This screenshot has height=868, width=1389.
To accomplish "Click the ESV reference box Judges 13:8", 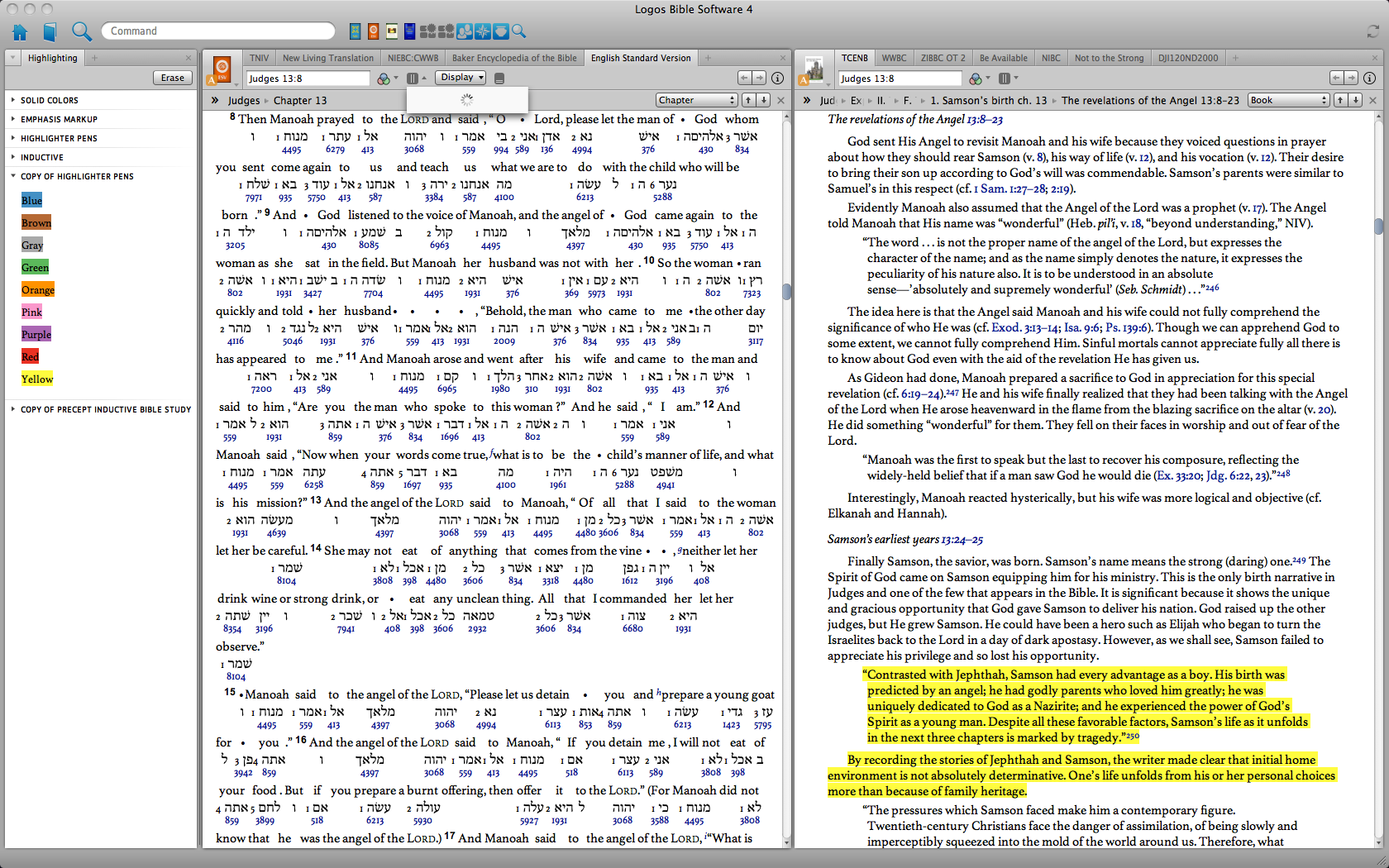I will (308, 79).
